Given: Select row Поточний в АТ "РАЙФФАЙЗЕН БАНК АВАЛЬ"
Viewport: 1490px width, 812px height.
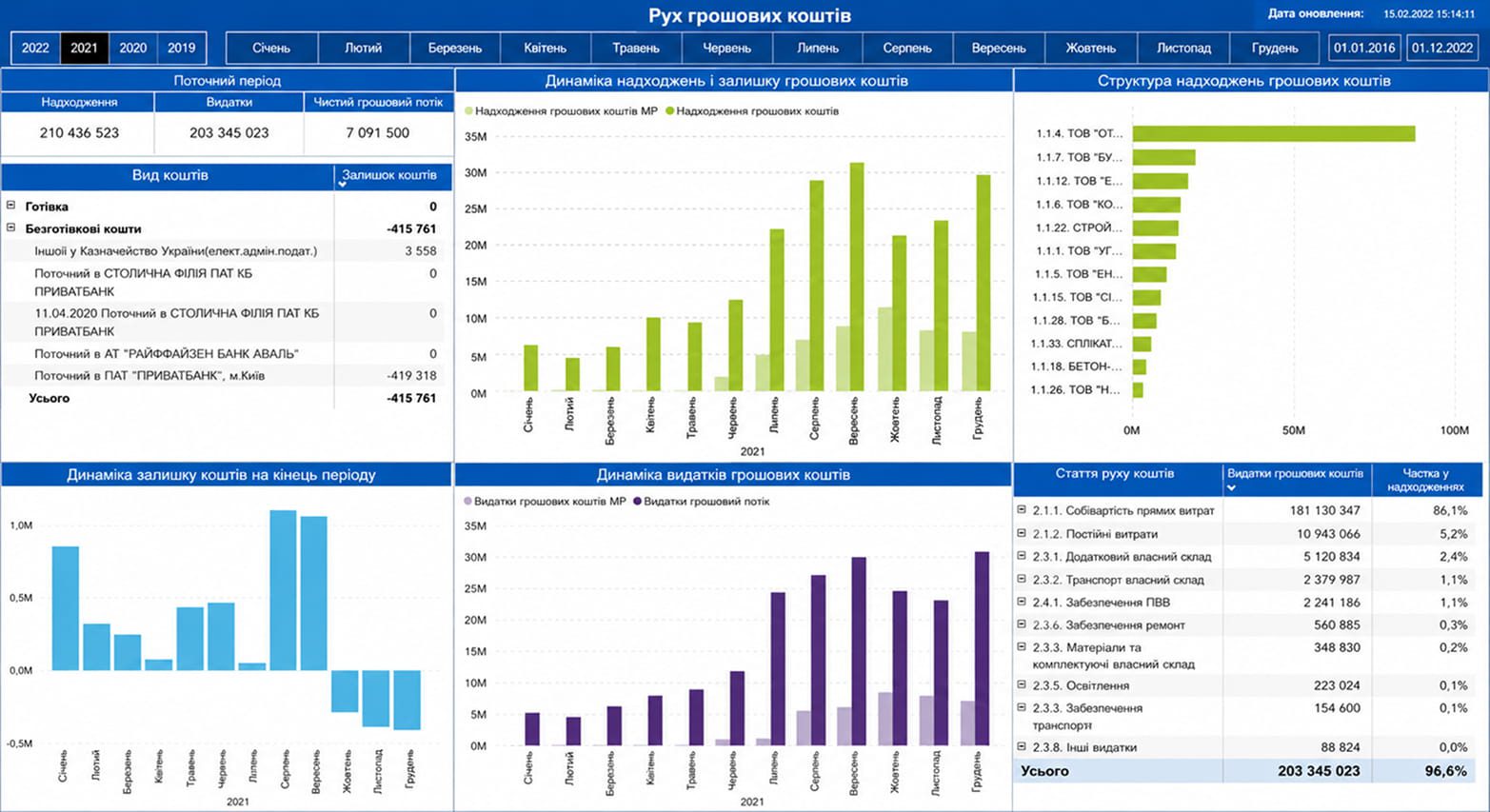Looking at the screenshot, I should pos(227,353).
